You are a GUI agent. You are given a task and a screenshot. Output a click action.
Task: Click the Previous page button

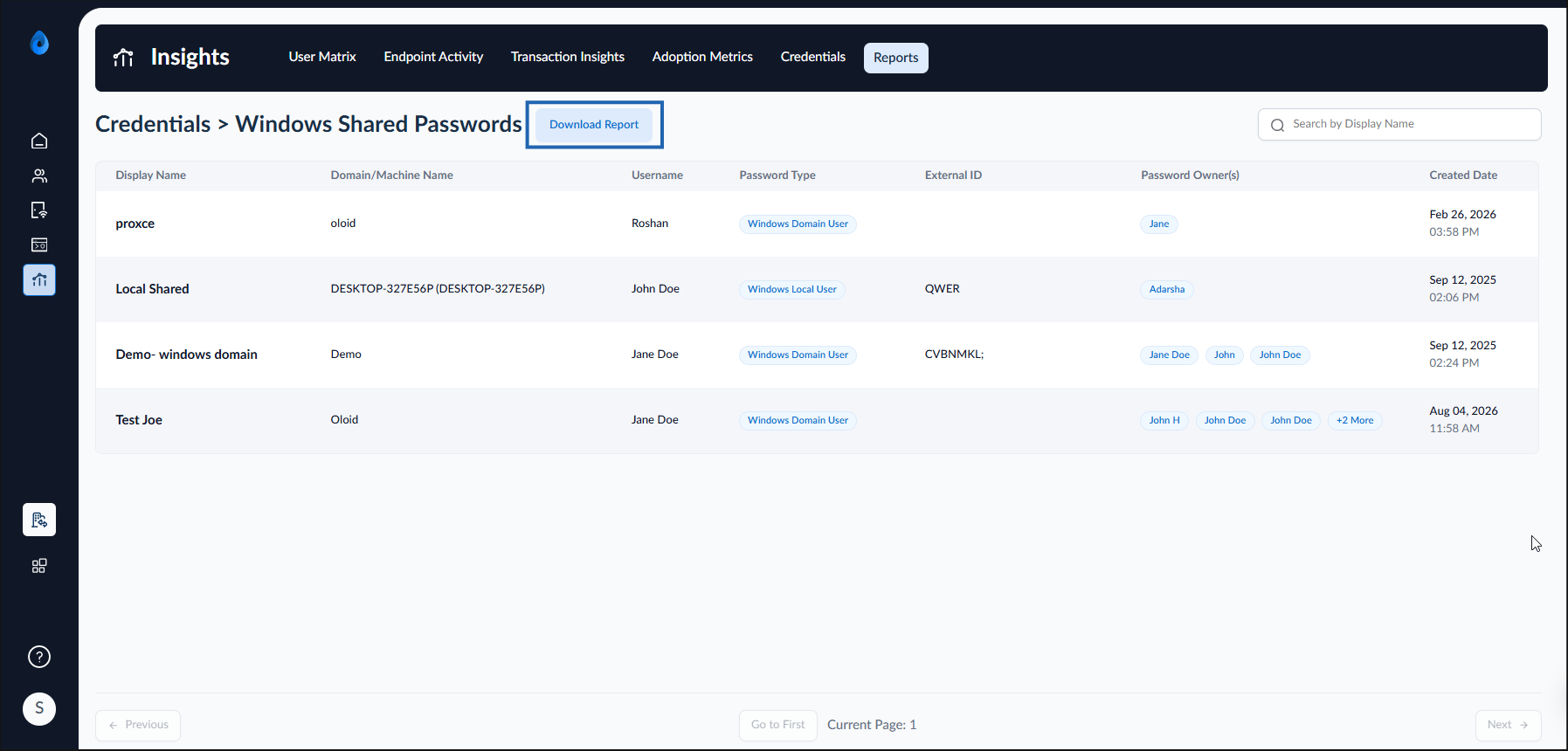point(138,725)
